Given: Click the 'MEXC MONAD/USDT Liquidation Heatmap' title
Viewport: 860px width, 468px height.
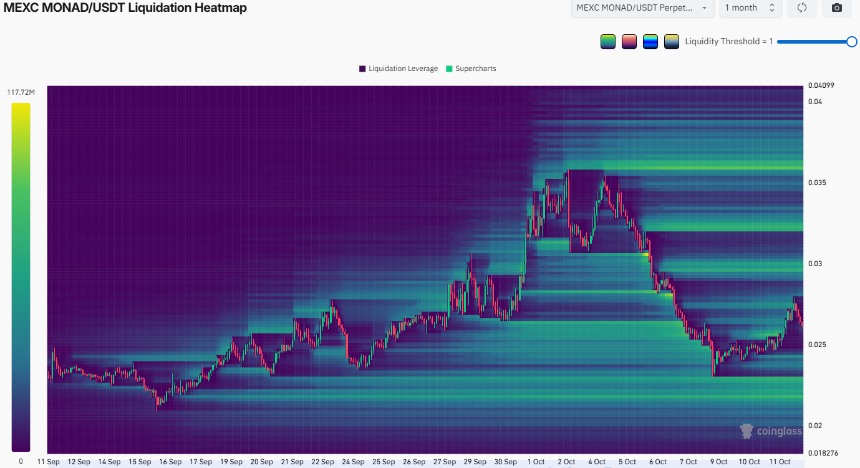Looking at the screenshot, I should [x=125, y=8].
